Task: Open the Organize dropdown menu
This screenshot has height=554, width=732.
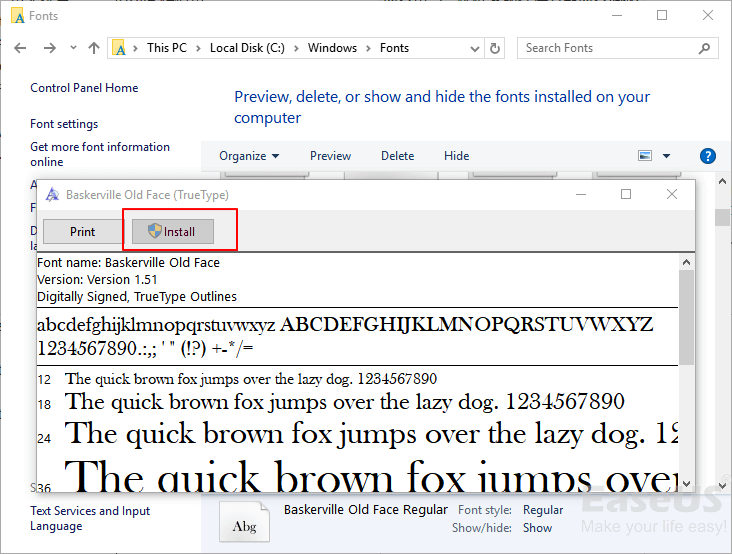Action: tap(249, 156)
